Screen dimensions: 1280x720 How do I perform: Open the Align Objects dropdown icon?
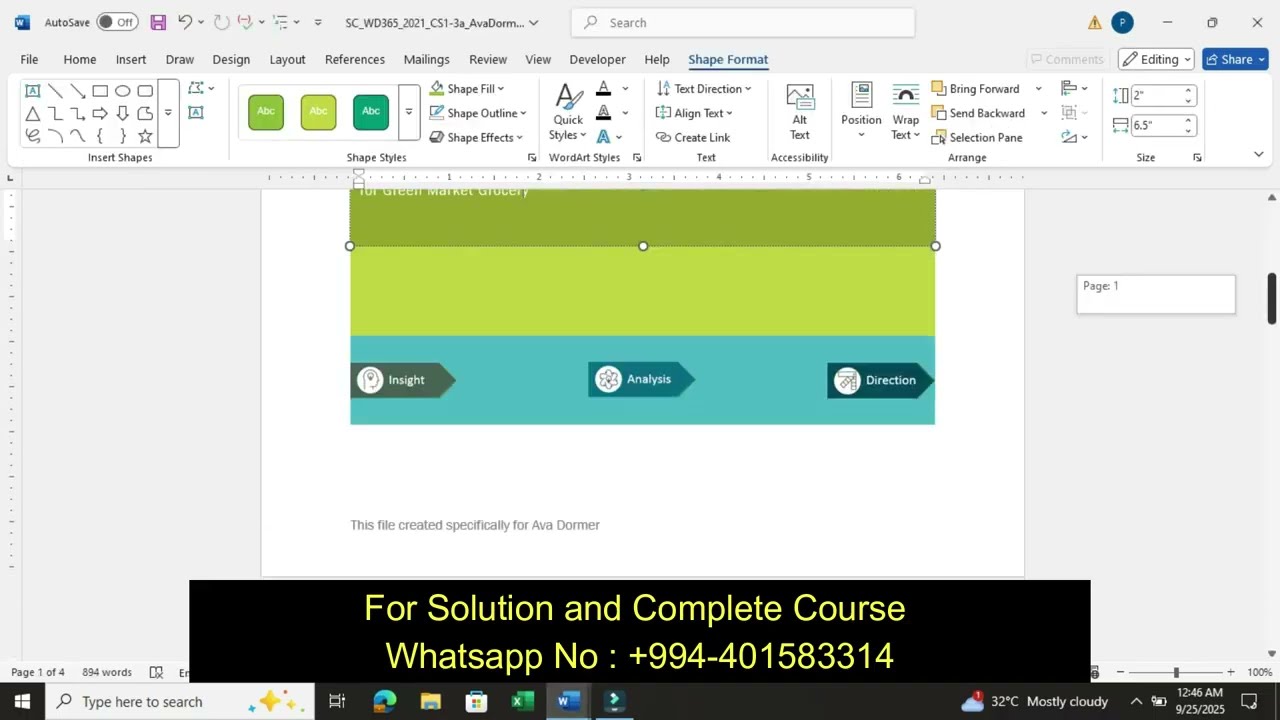point(1074,89)
